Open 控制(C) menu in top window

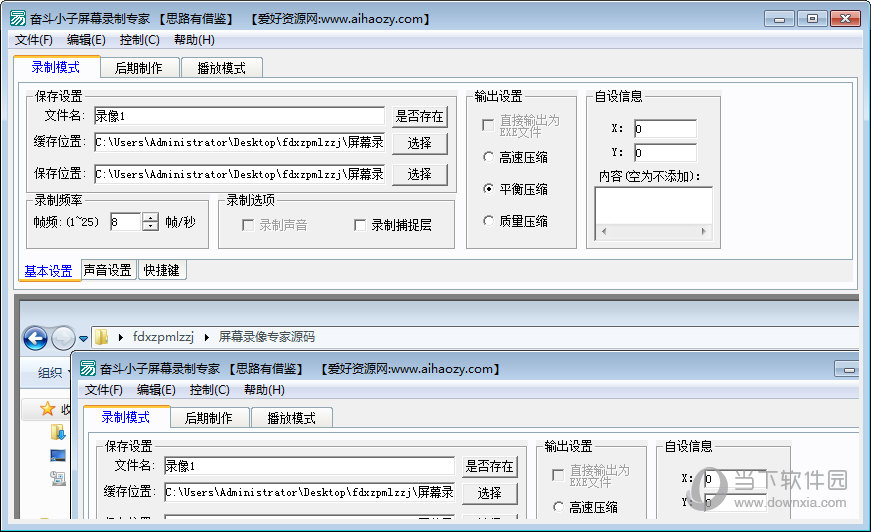coord(139,40)
